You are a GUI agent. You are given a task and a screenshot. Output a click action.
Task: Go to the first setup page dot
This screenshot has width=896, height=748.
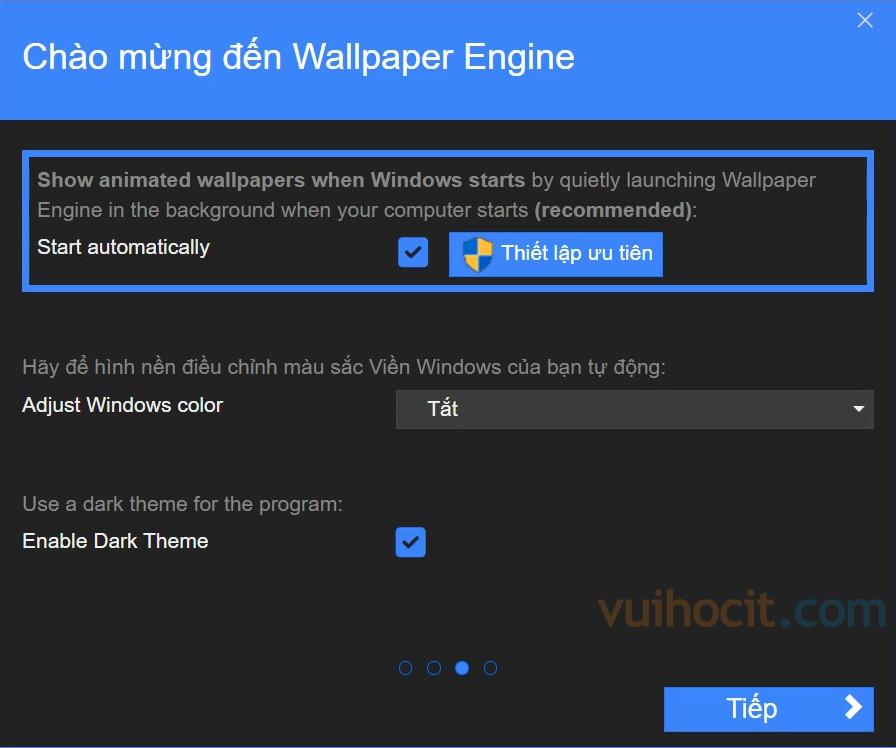click(405, 668)
